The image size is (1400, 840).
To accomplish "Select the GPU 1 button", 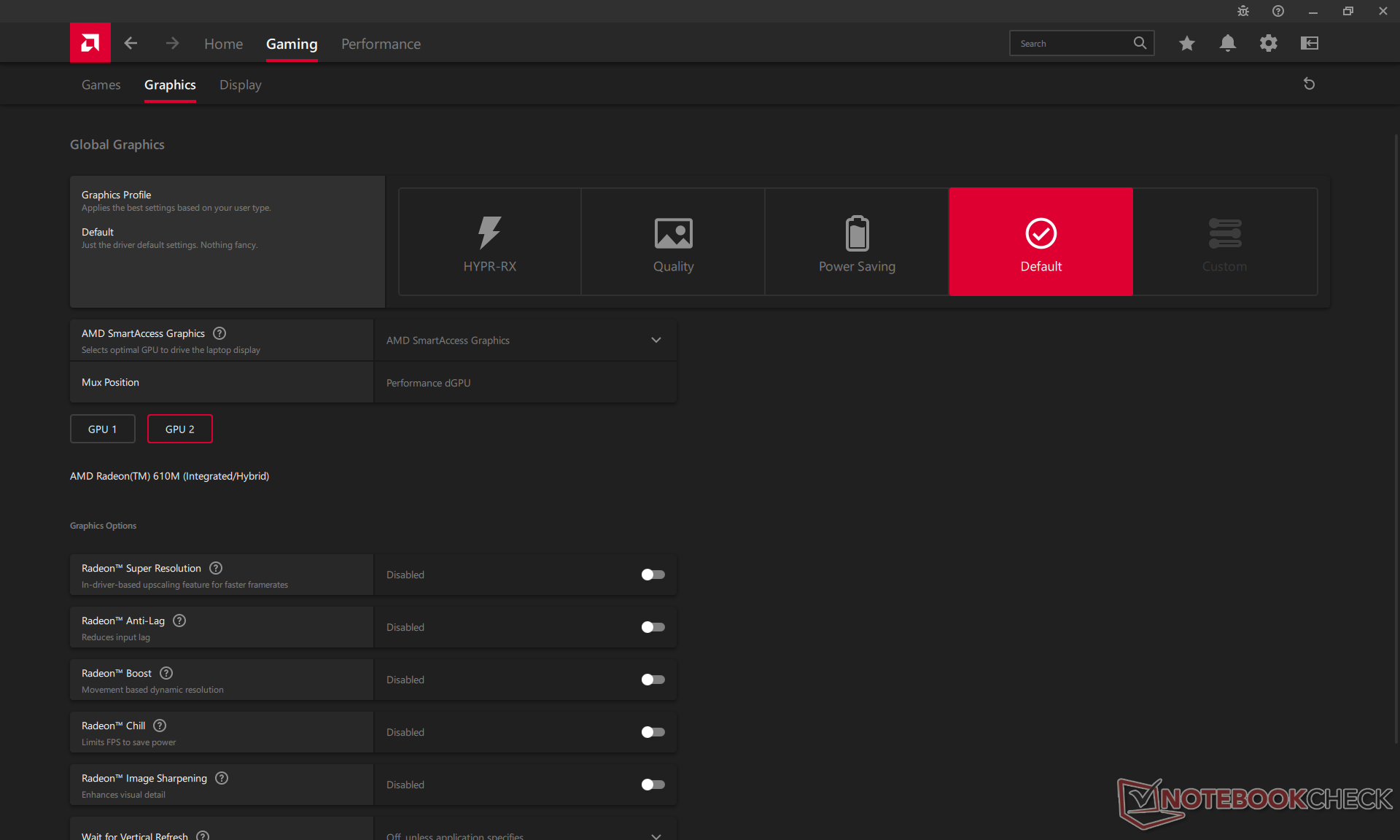I will 103,429.
